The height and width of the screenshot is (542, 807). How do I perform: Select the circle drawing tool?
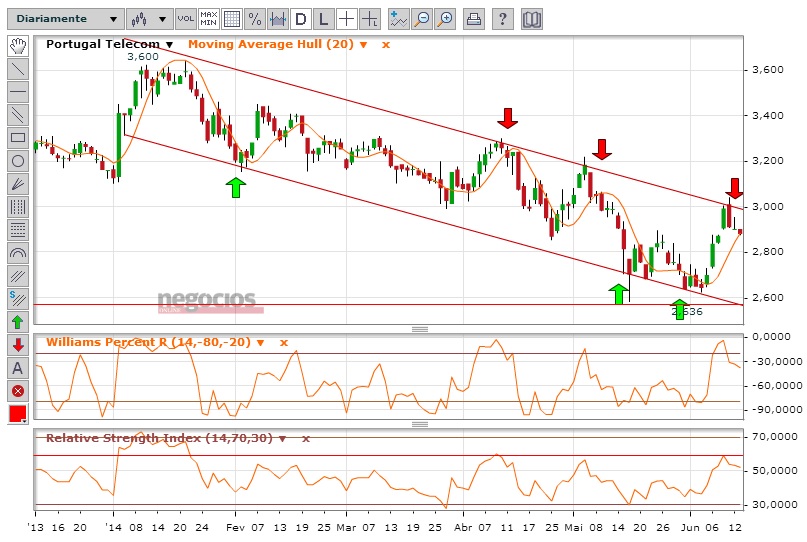(x=18, y=161)
